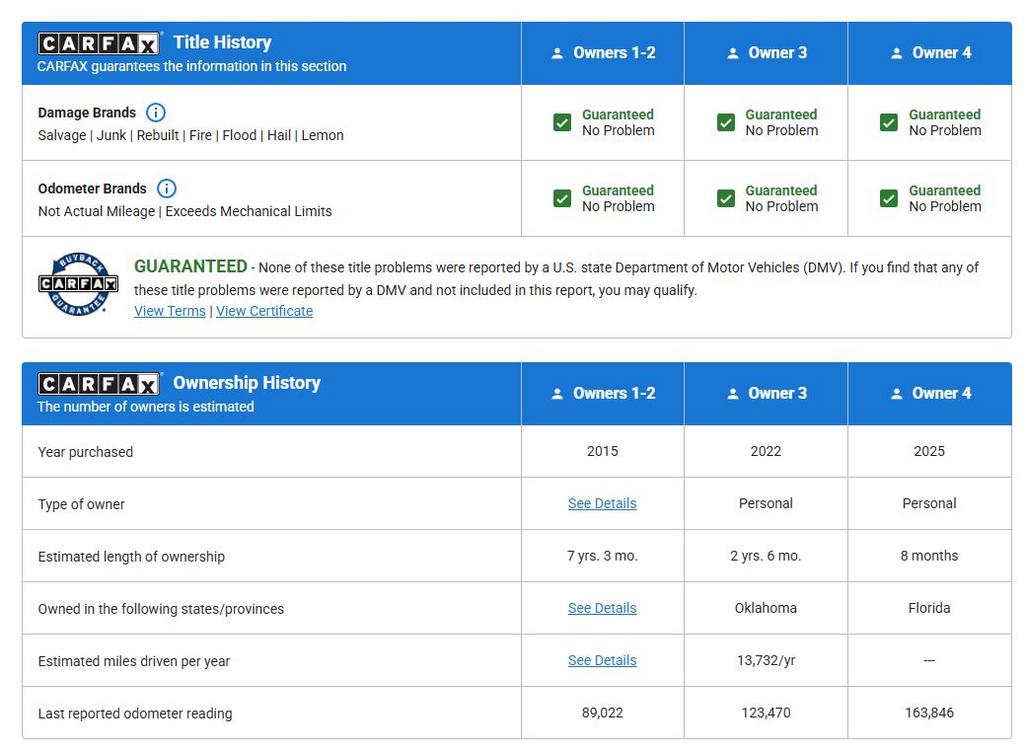This screenshot has width=1024, height=752.
Task: Click Damage Brands green checkmark for Owner 4
Action: (889, 122)
